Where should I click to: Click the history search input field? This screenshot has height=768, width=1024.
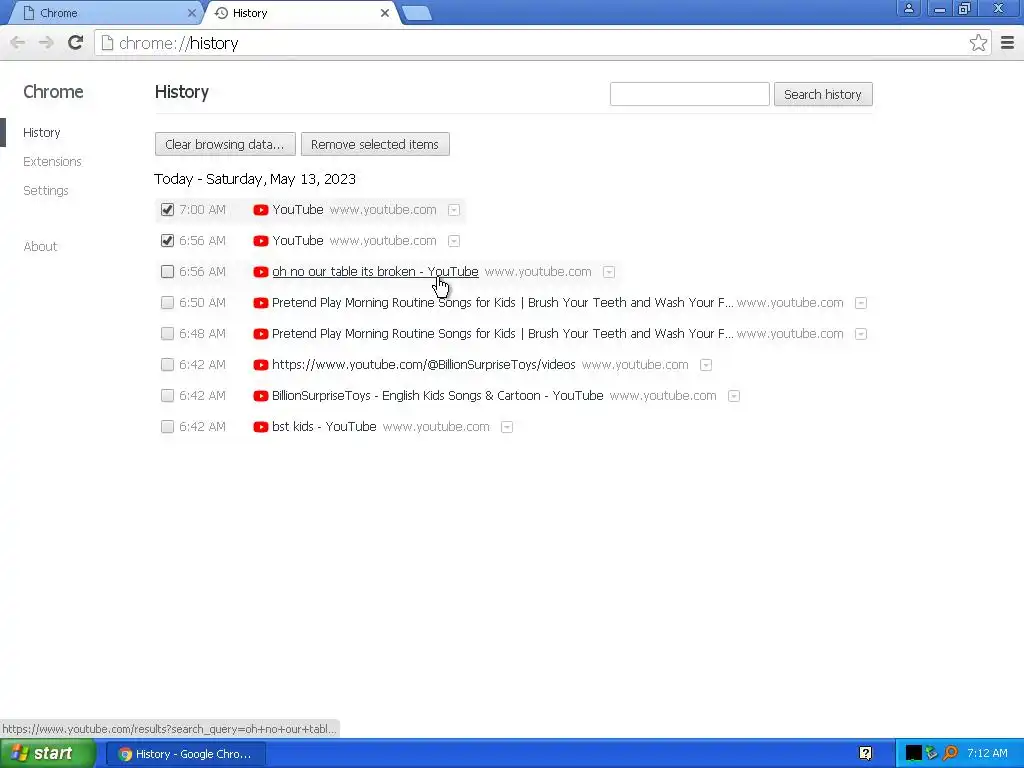[x=690, y=94]
